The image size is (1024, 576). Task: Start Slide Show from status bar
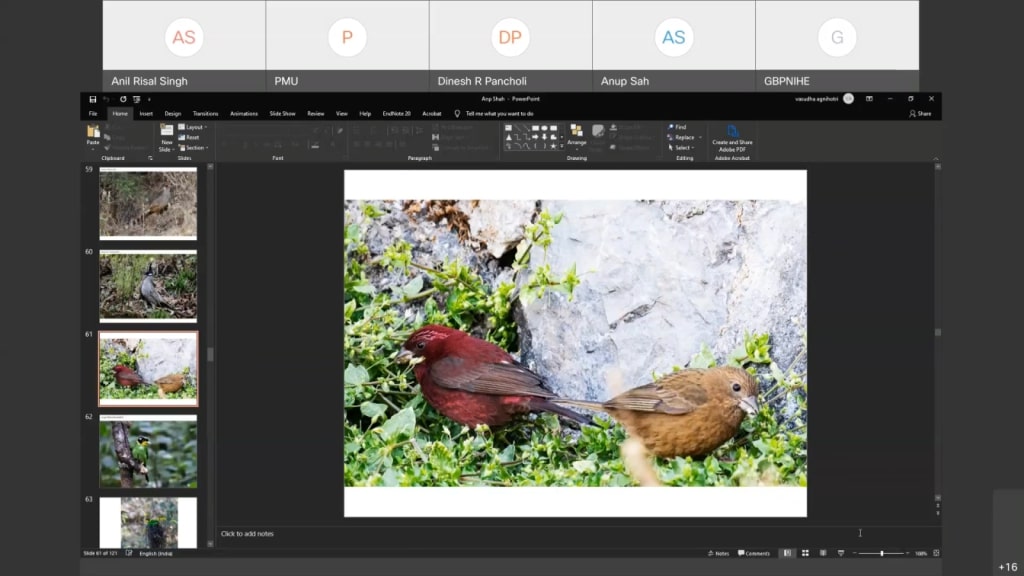(839, 553)
